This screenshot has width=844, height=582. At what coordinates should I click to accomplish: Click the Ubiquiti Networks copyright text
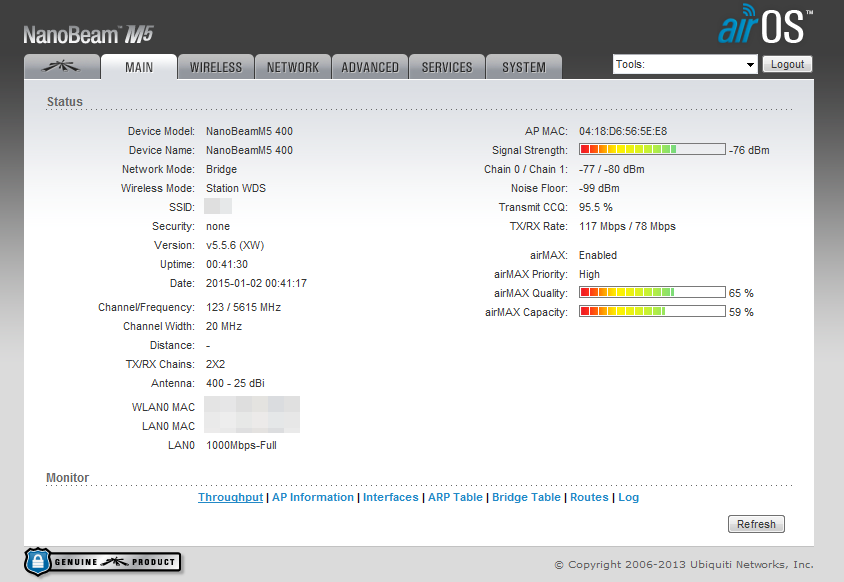point(684,564)
